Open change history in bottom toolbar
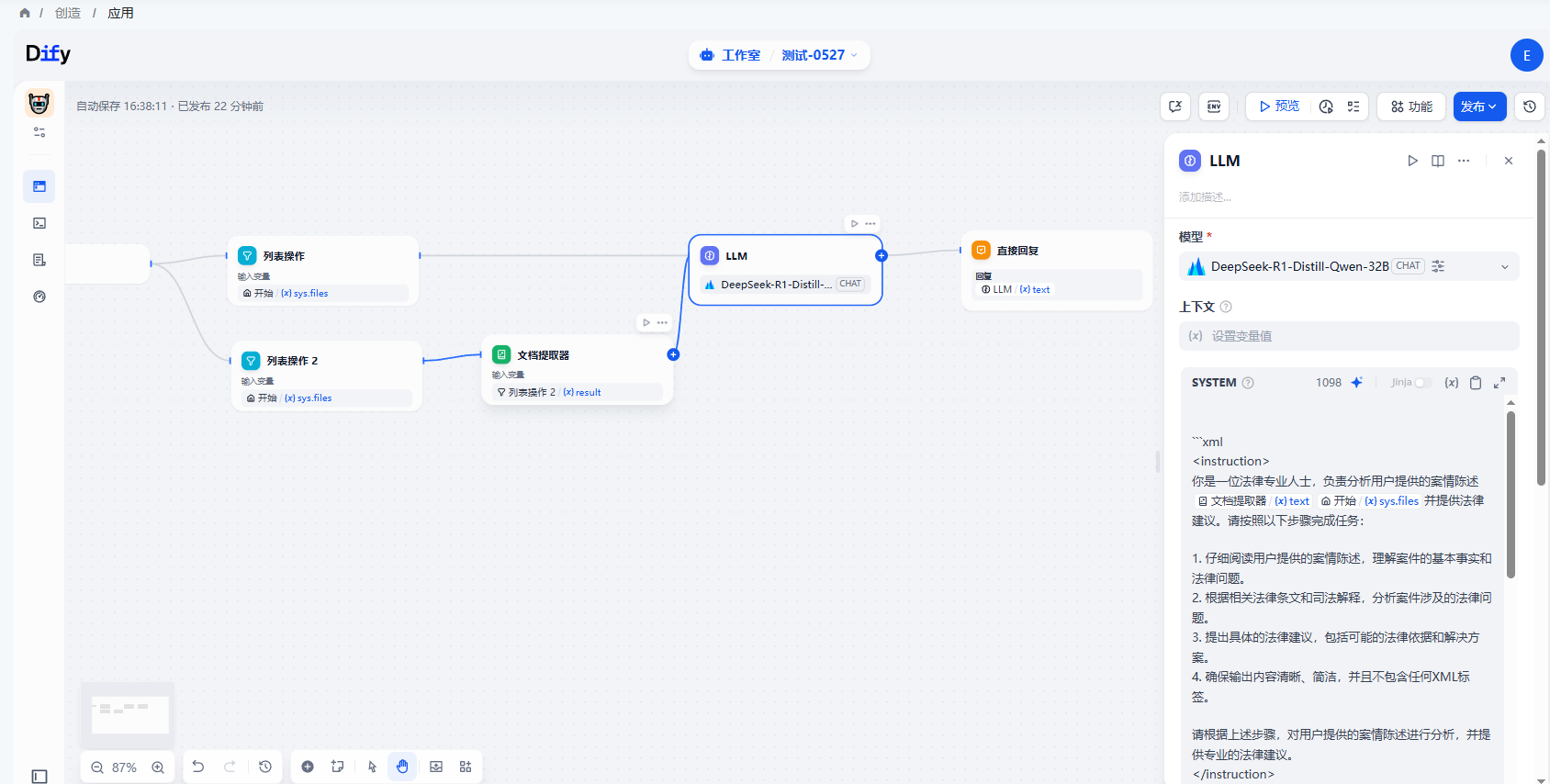Image resolution: width=1550 pixels, height=784 pixels. pyautogui.click(x=265, y=767)
